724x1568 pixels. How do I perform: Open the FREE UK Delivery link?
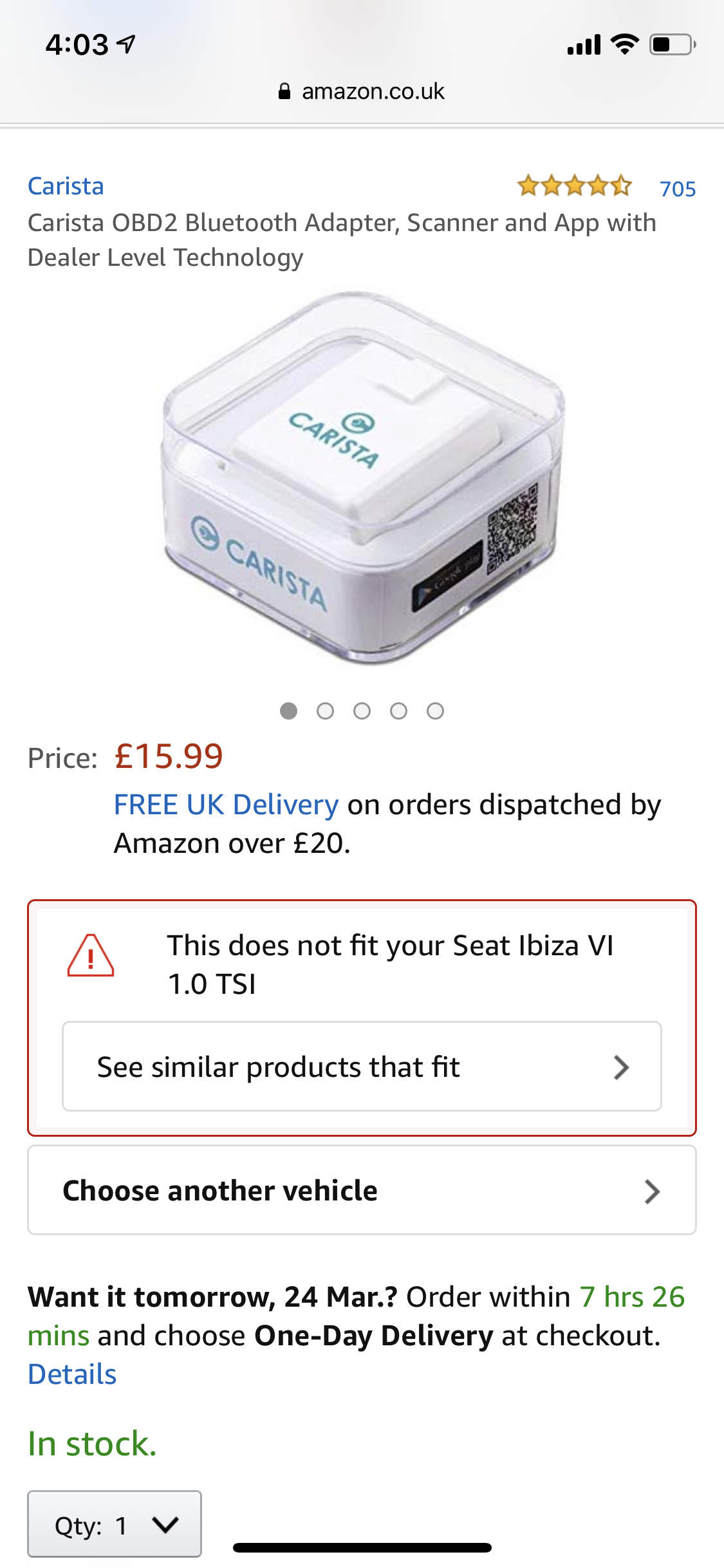[226, 805]
